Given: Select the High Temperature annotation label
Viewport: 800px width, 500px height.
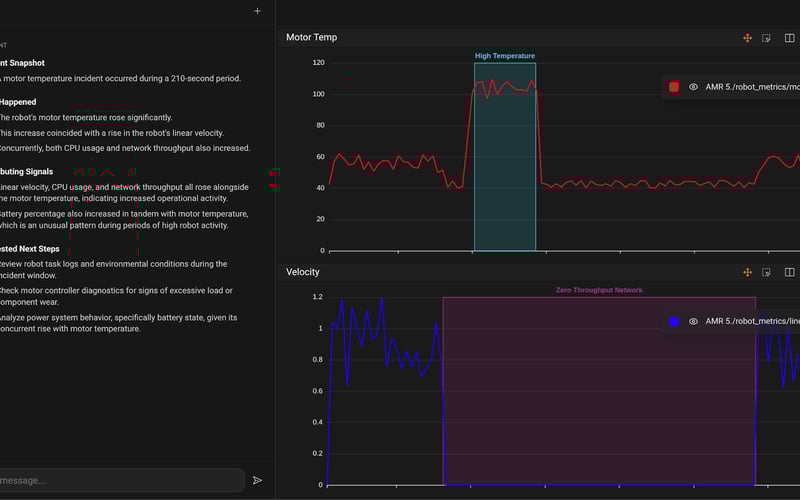Looking at the screenshot, I should coord(505,56).
